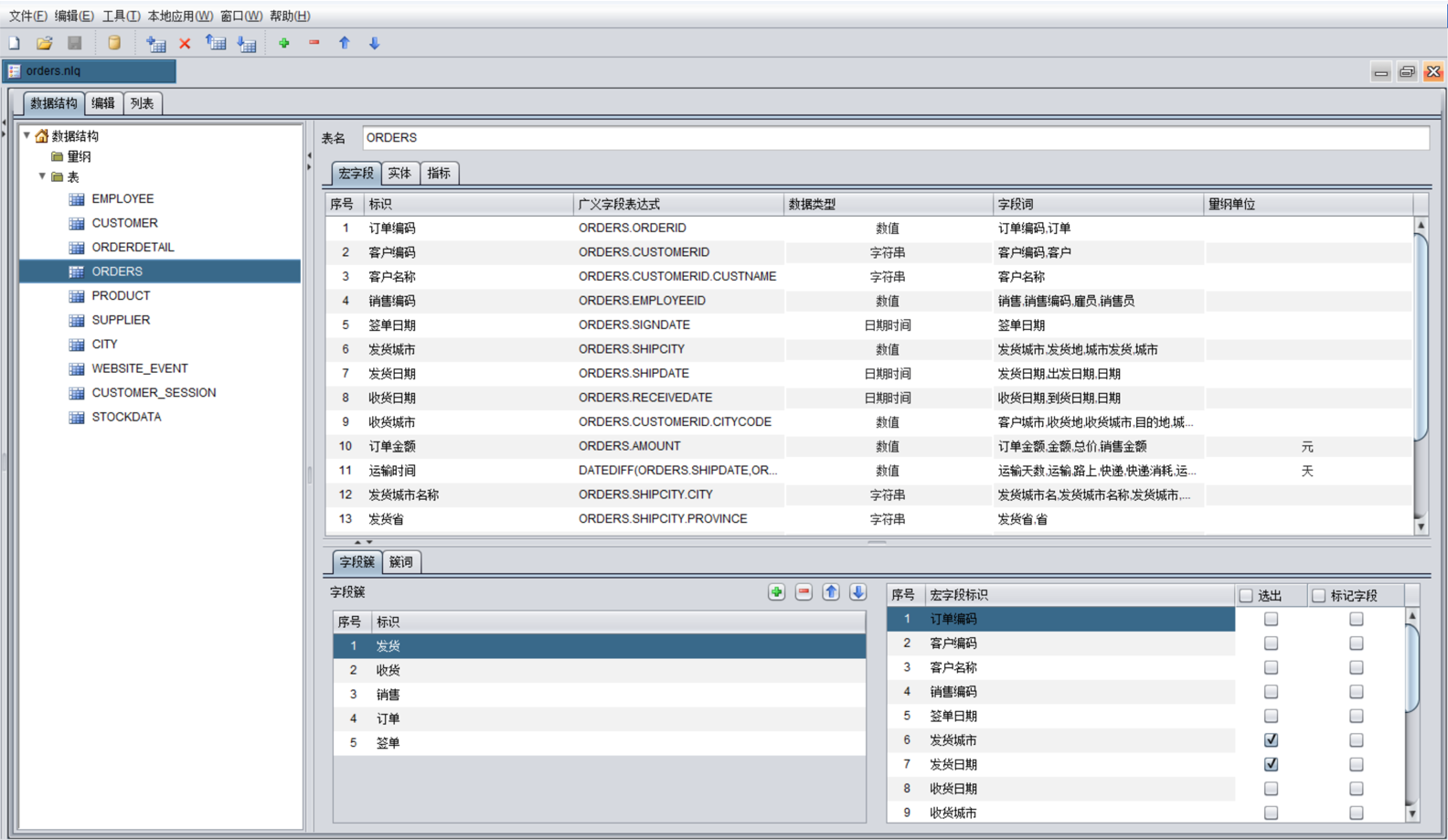Uncheck 选出 checkbox for 发货城市 row

(1271, 740)
